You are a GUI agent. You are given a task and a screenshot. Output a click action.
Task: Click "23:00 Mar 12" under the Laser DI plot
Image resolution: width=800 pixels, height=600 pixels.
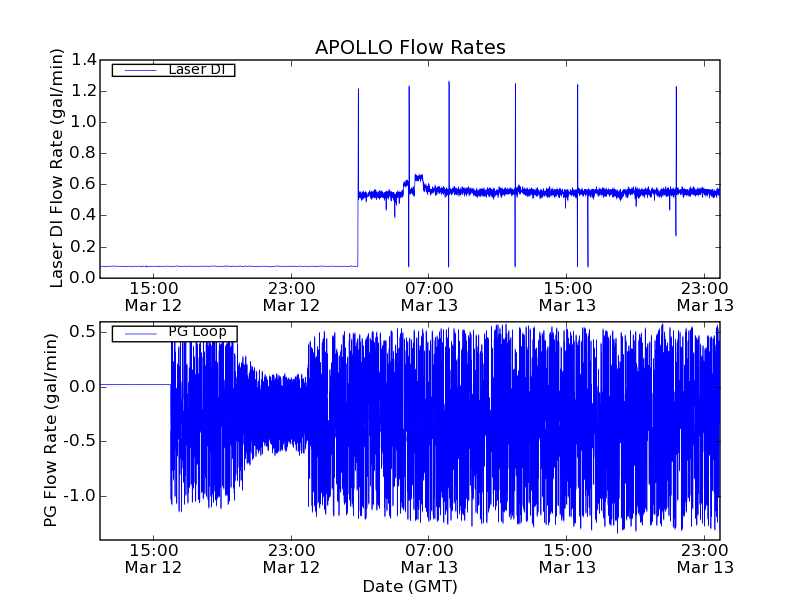[291, 297]
